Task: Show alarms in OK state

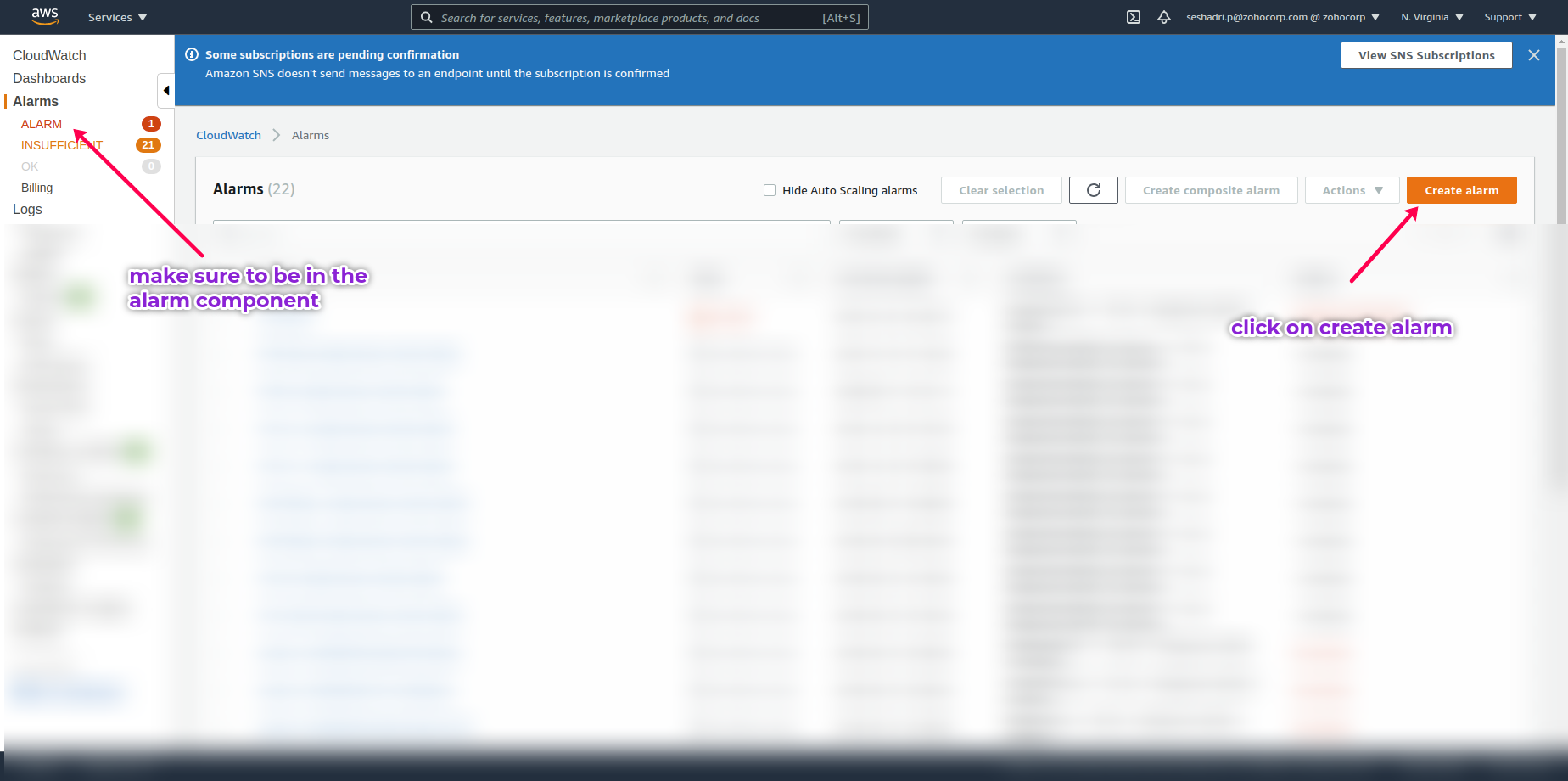Action: point(30,166)
